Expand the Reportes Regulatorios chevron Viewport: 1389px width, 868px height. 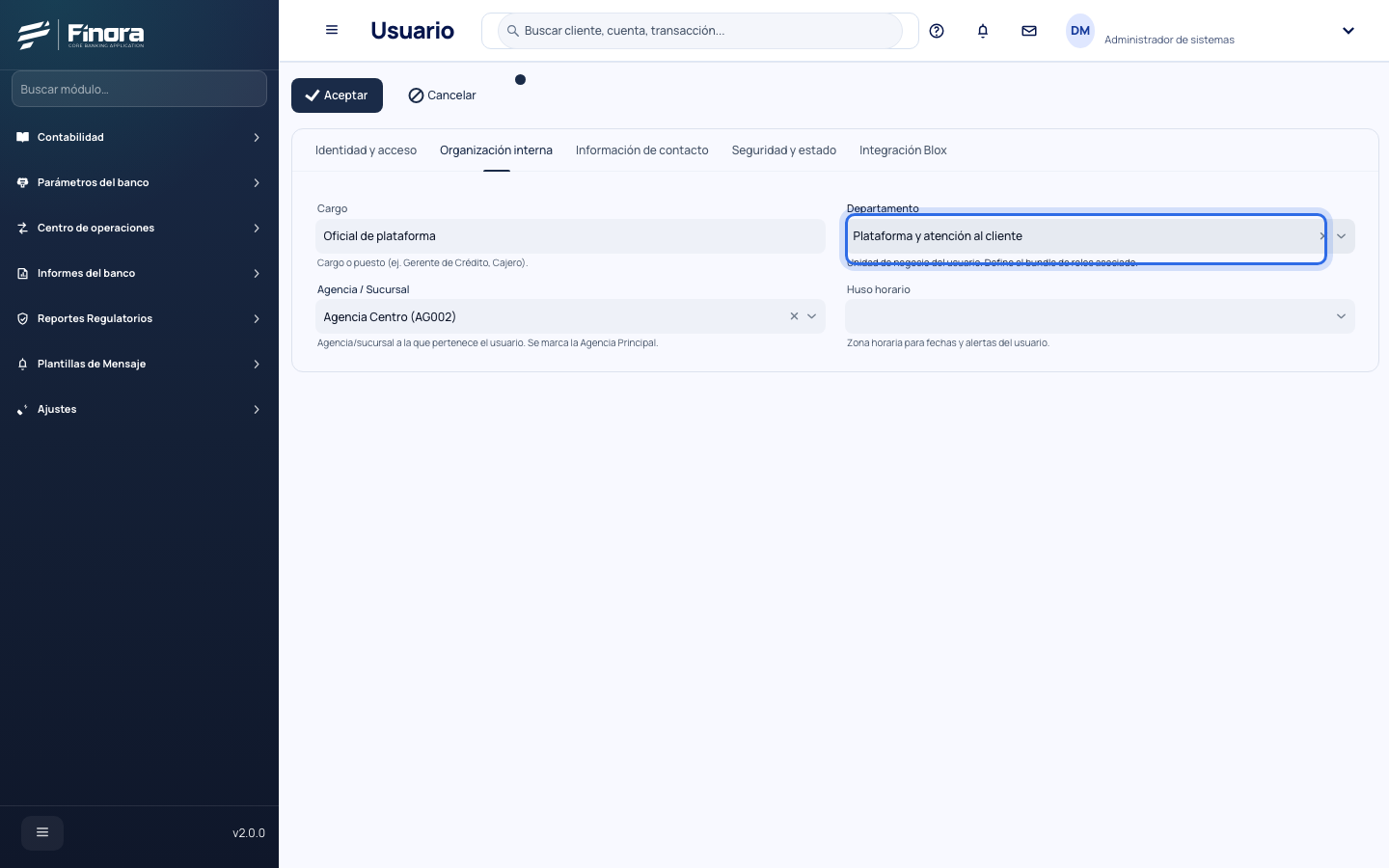[x=257, y=318]
